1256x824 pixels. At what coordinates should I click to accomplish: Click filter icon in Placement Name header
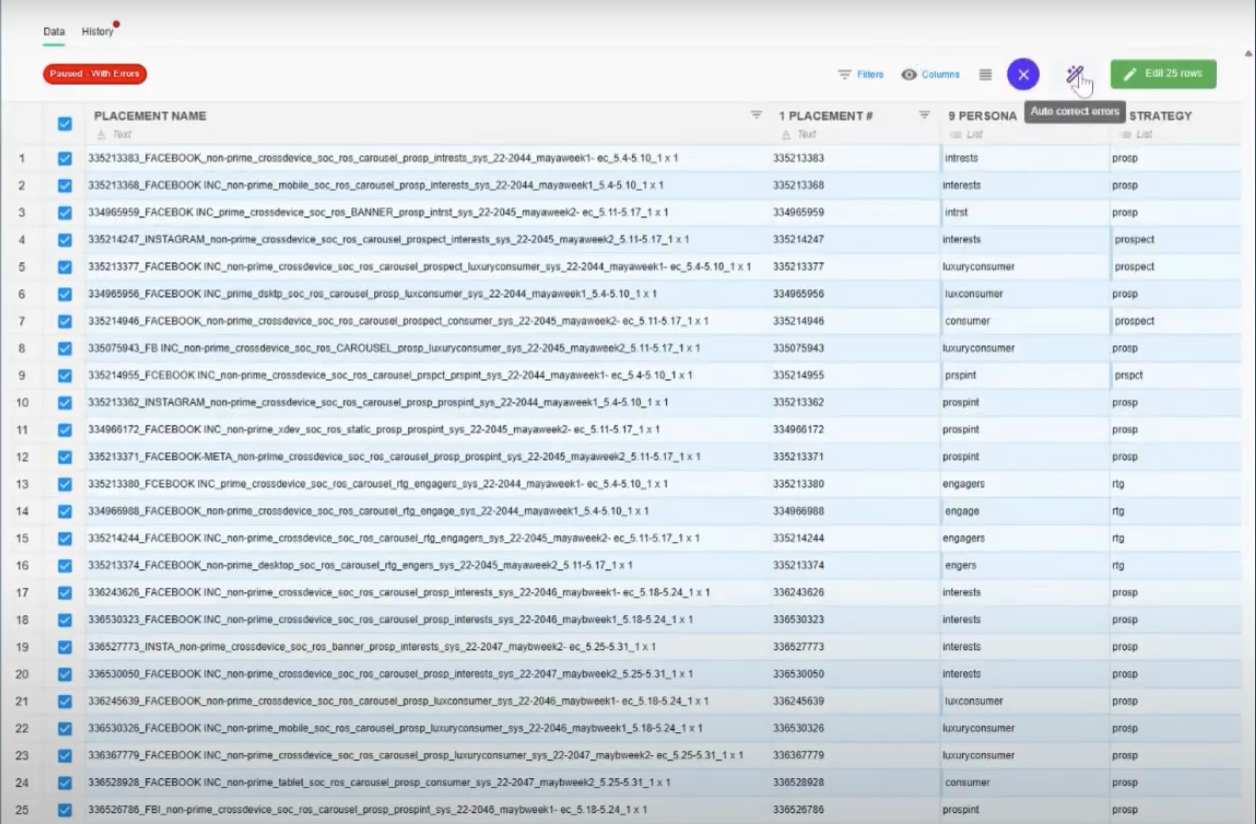(x=756, y=116)
